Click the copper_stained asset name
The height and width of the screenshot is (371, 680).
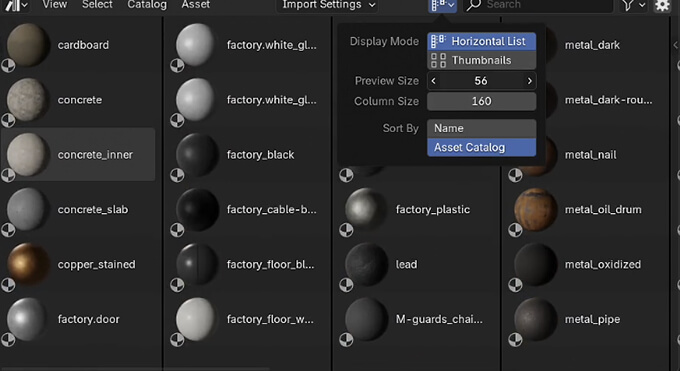pyautogui.click(x=96, y=265)
